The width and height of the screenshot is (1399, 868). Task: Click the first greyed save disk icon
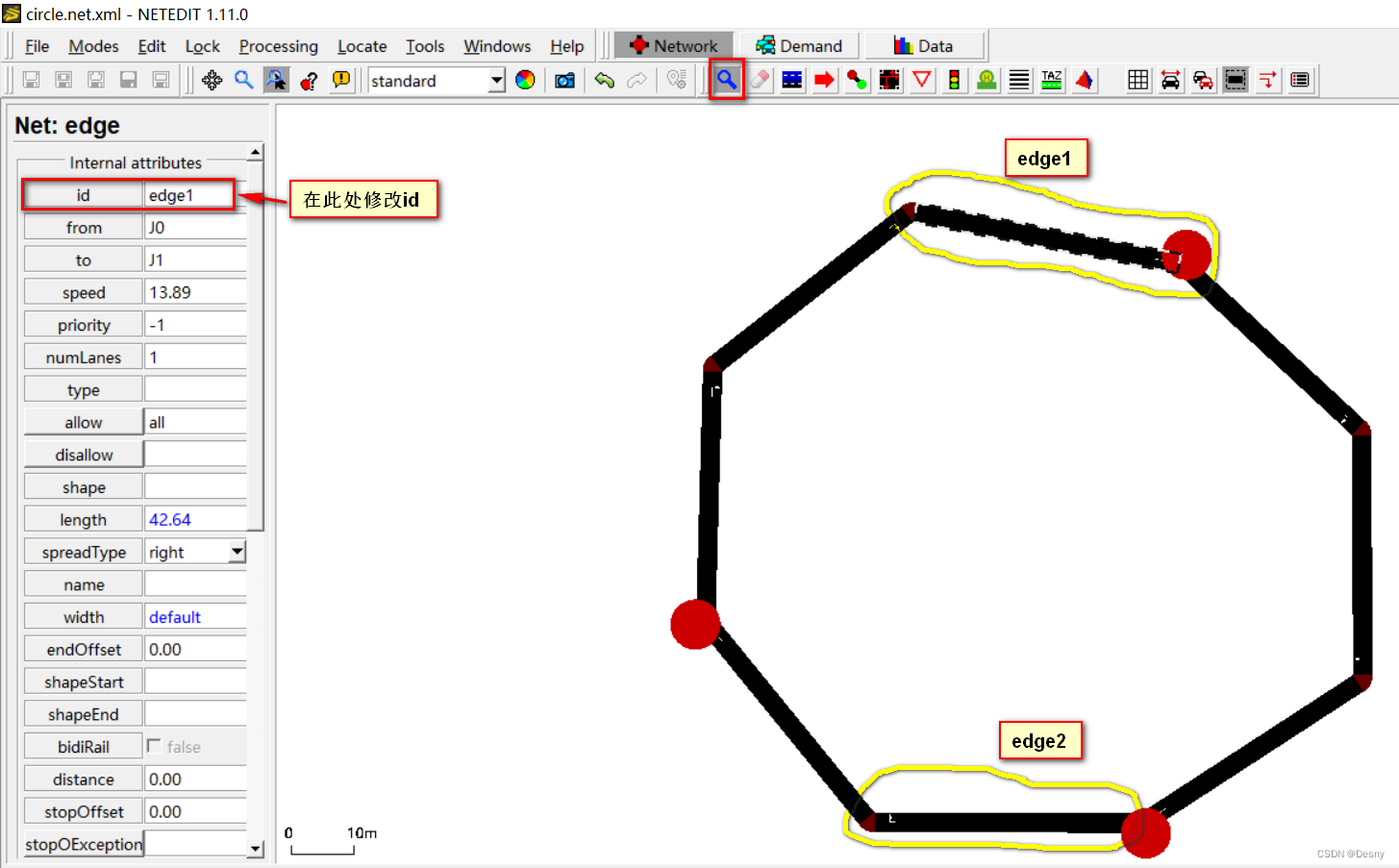(31, 80)
